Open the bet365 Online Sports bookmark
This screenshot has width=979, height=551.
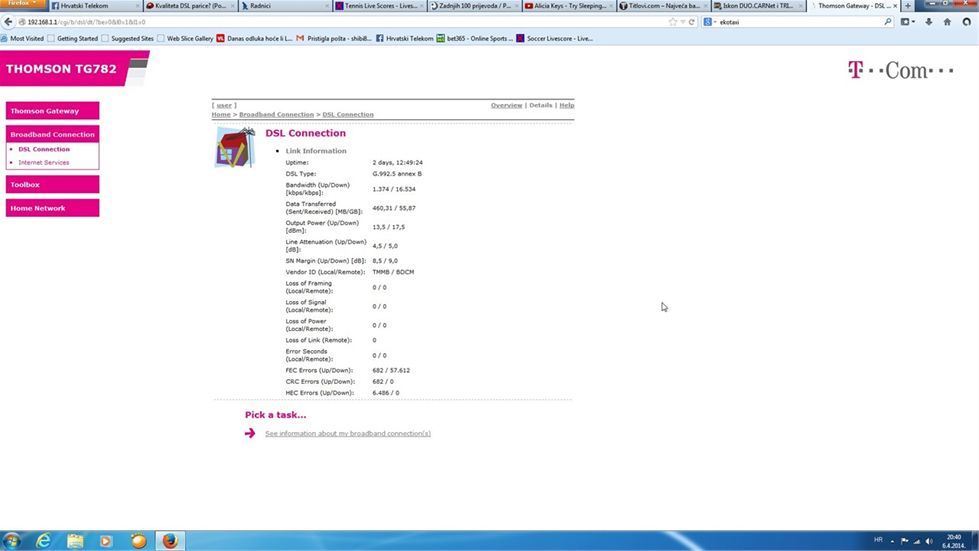[x=475, y=38]
